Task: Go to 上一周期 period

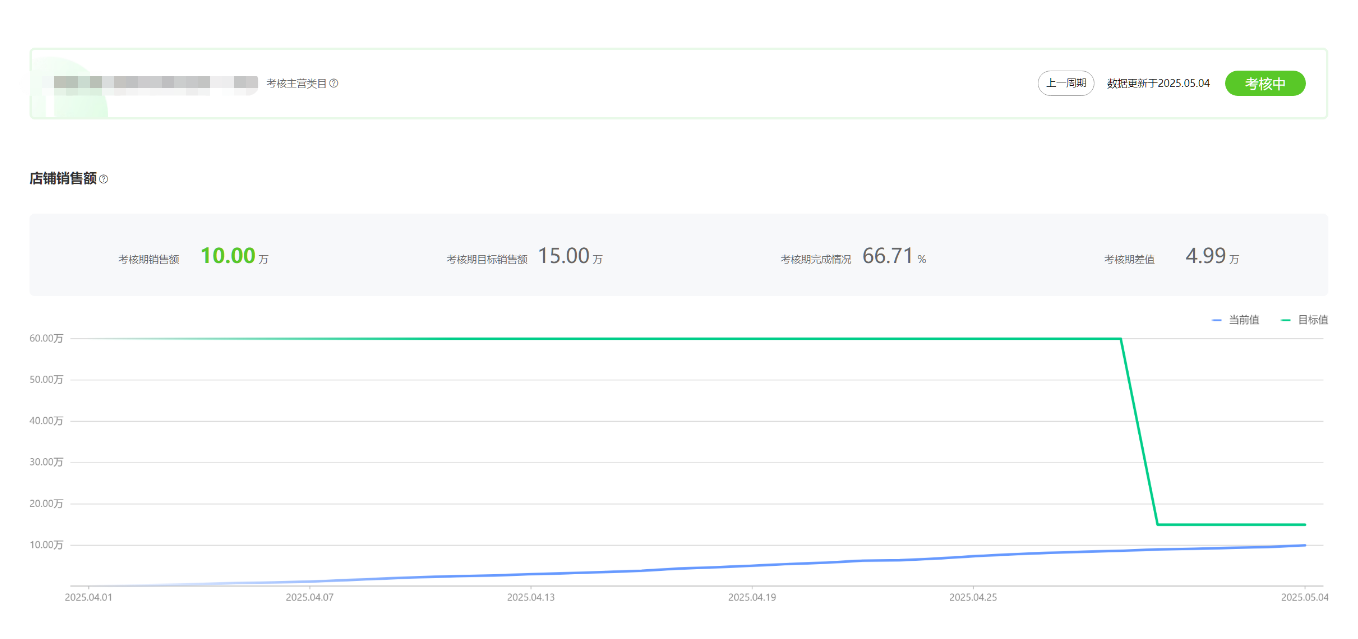Action: pyautogui.click(x=1066, y=83)
